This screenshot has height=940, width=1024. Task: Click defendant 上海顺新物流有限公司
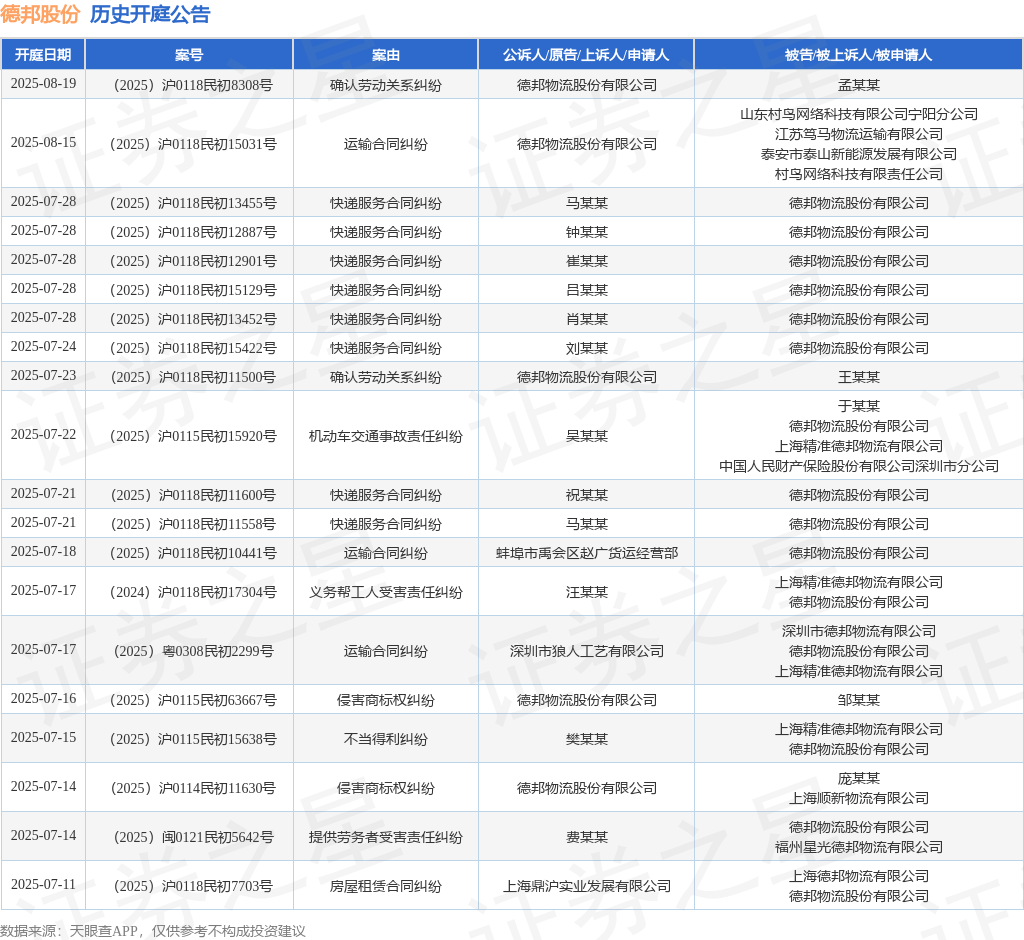(x=859, y=798)
